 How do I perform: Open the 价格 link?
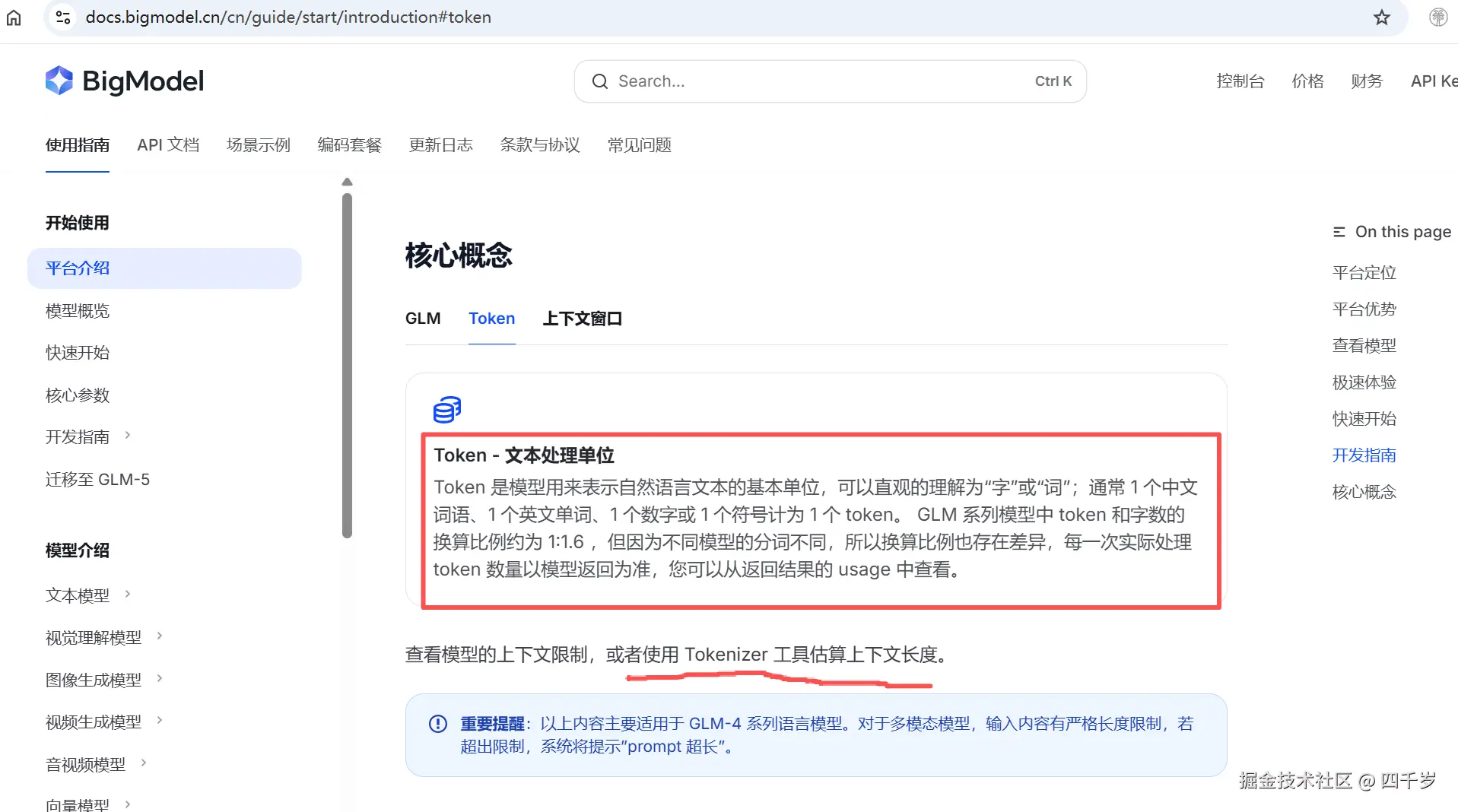[x=1307, y=81]
